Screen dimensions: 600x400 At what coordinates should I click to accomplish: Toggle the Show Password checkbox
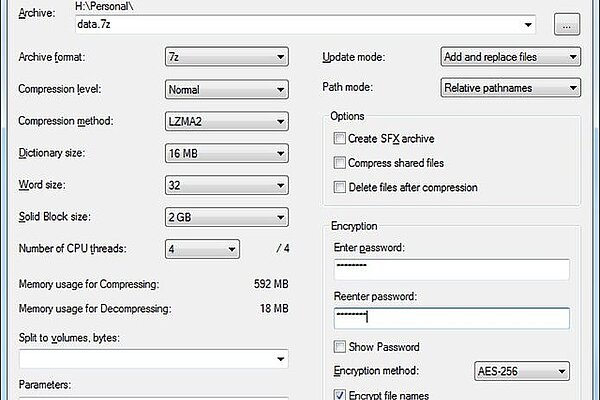point(339,347)
